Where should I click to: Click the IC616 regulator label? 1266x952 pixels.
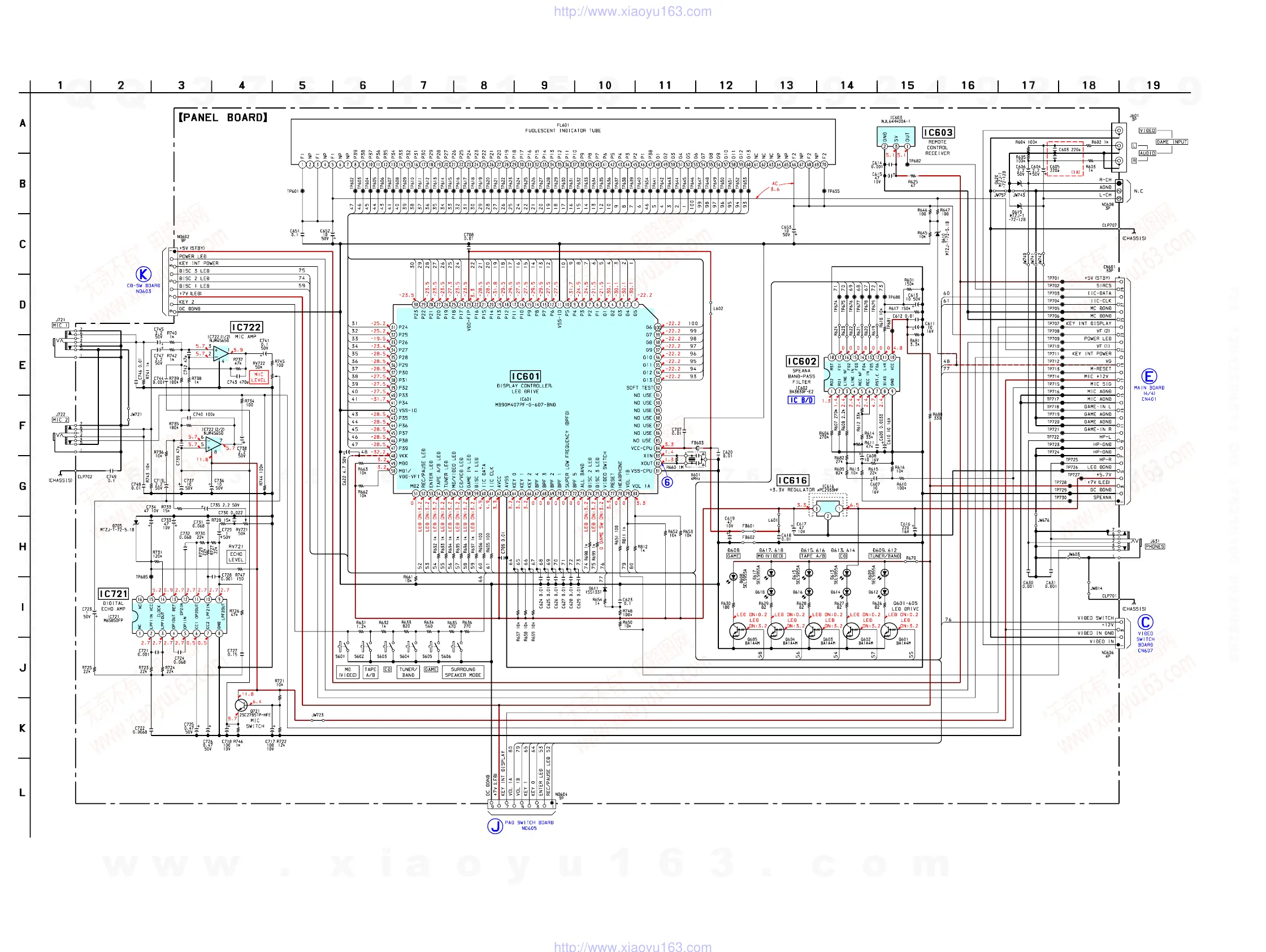[x=793, y=481]
